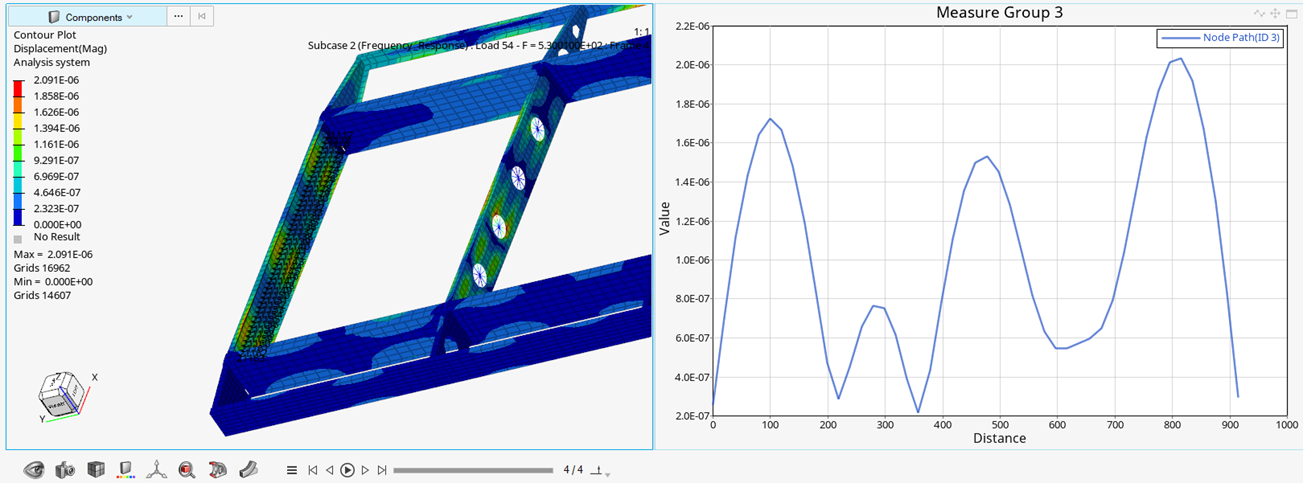Click the red legend color band

coord(20,89)
